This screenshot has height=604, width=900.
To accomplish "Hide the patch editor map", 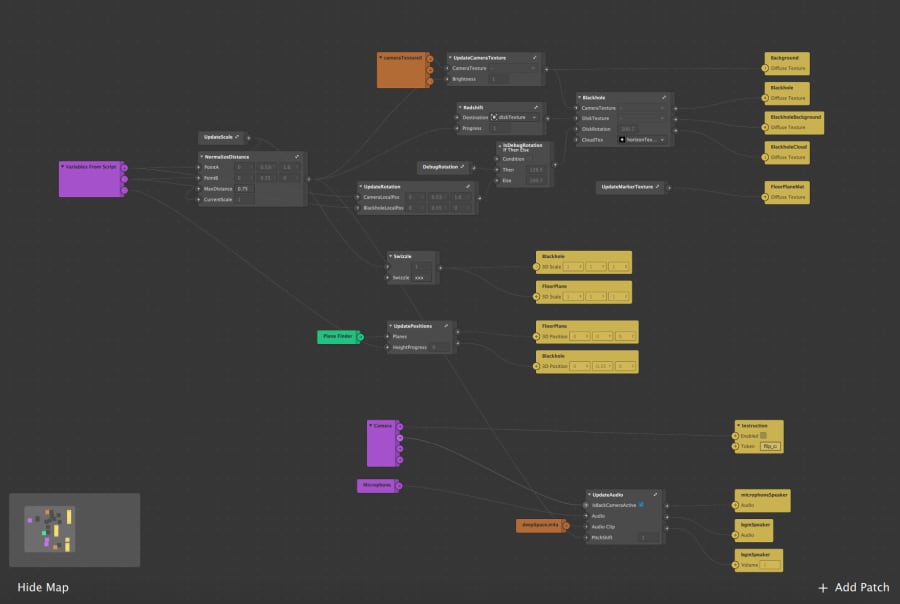I will pyautogui.click(x=43, y=587).
